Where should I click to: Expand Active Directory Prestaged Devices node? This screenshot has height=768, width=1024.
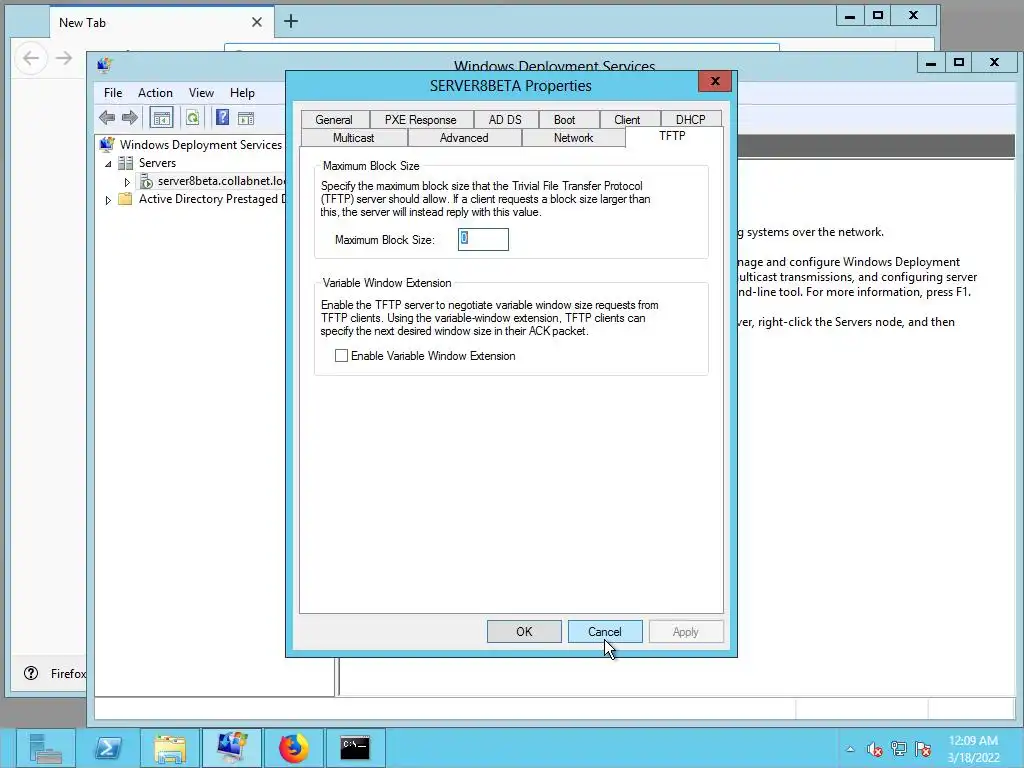pos(108,200)
